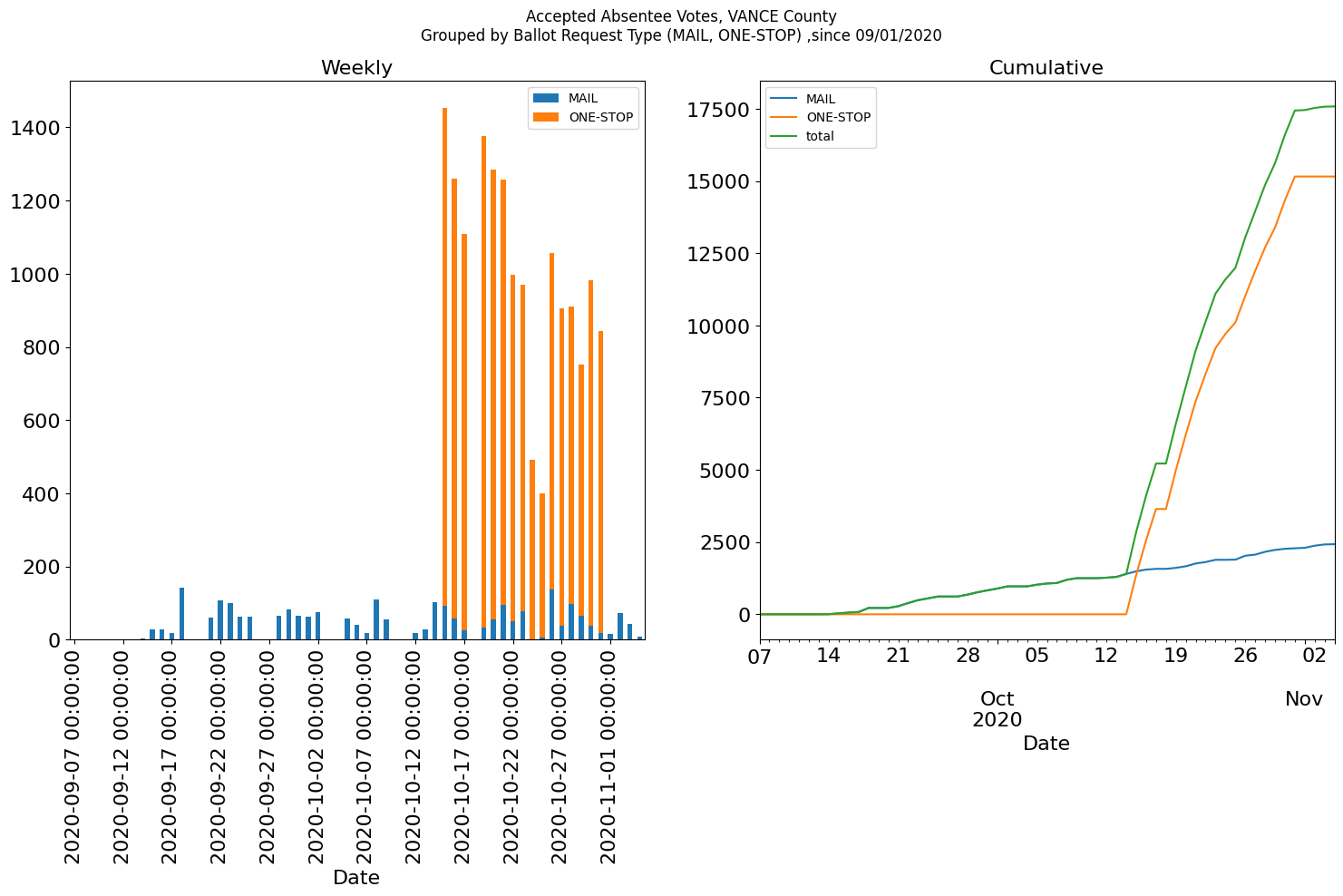Click the 0 tick on Weekly y-axis
The height and width of the screenshot is (896, 1343).
coord(54,640)
